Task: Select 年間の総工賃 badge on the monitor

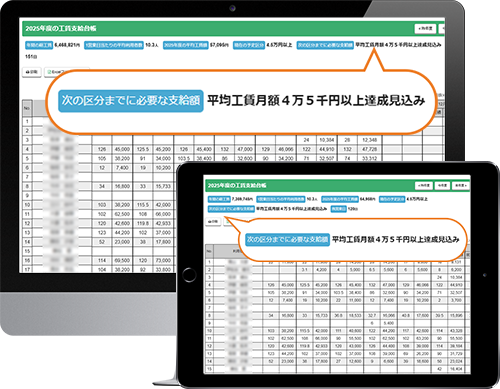Action: (x=39, y=45)
